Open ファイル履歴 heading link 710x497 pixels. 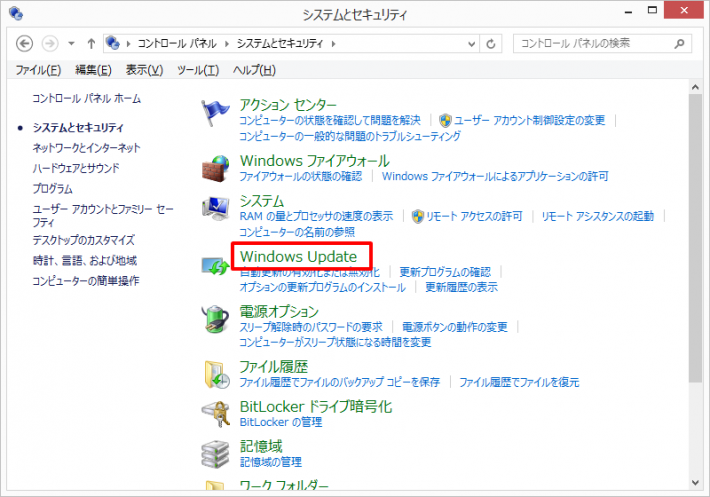click(273, 367)
